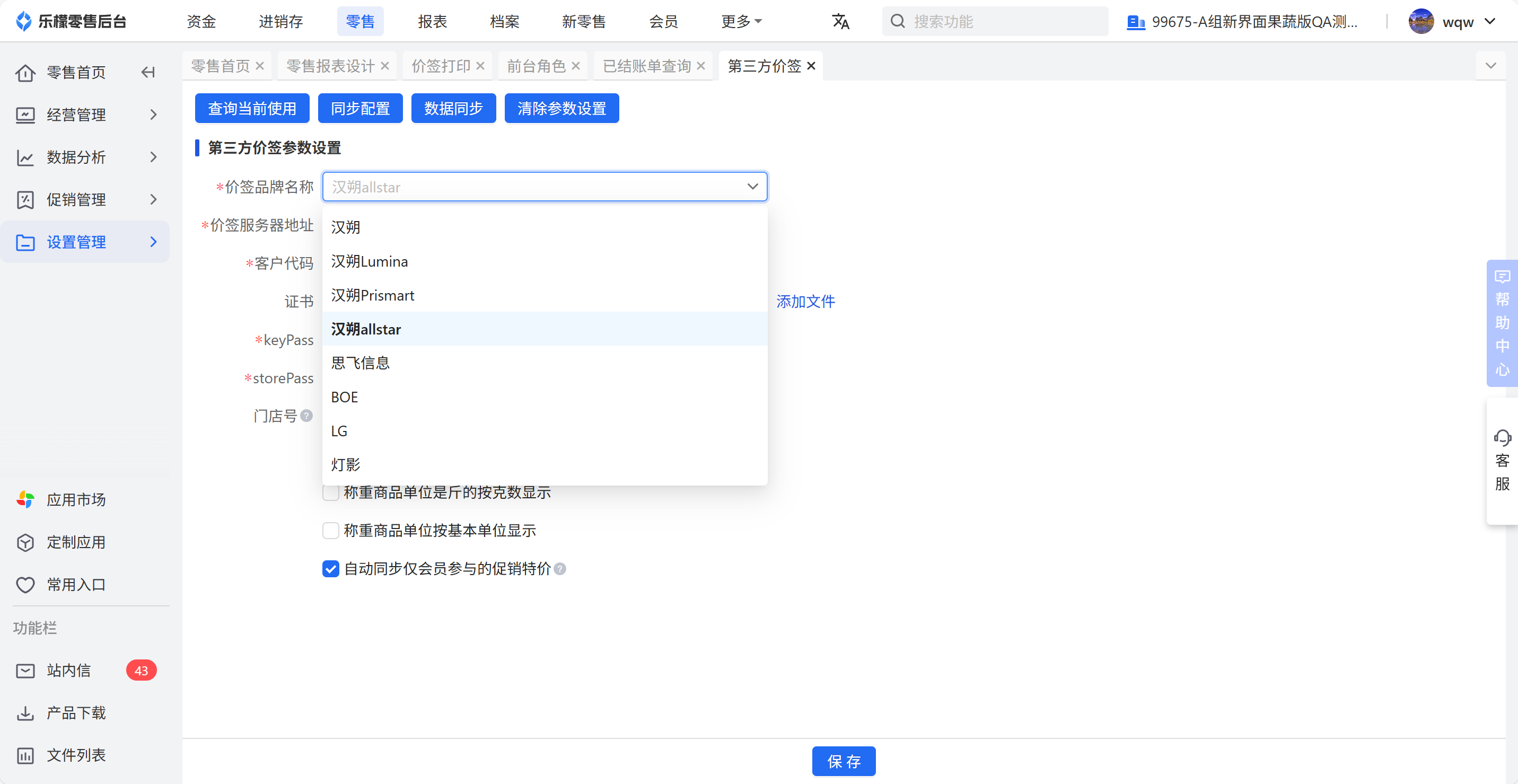Close the 价签打印 tab
Screen dimensions: 1518x784
point(480,66)
